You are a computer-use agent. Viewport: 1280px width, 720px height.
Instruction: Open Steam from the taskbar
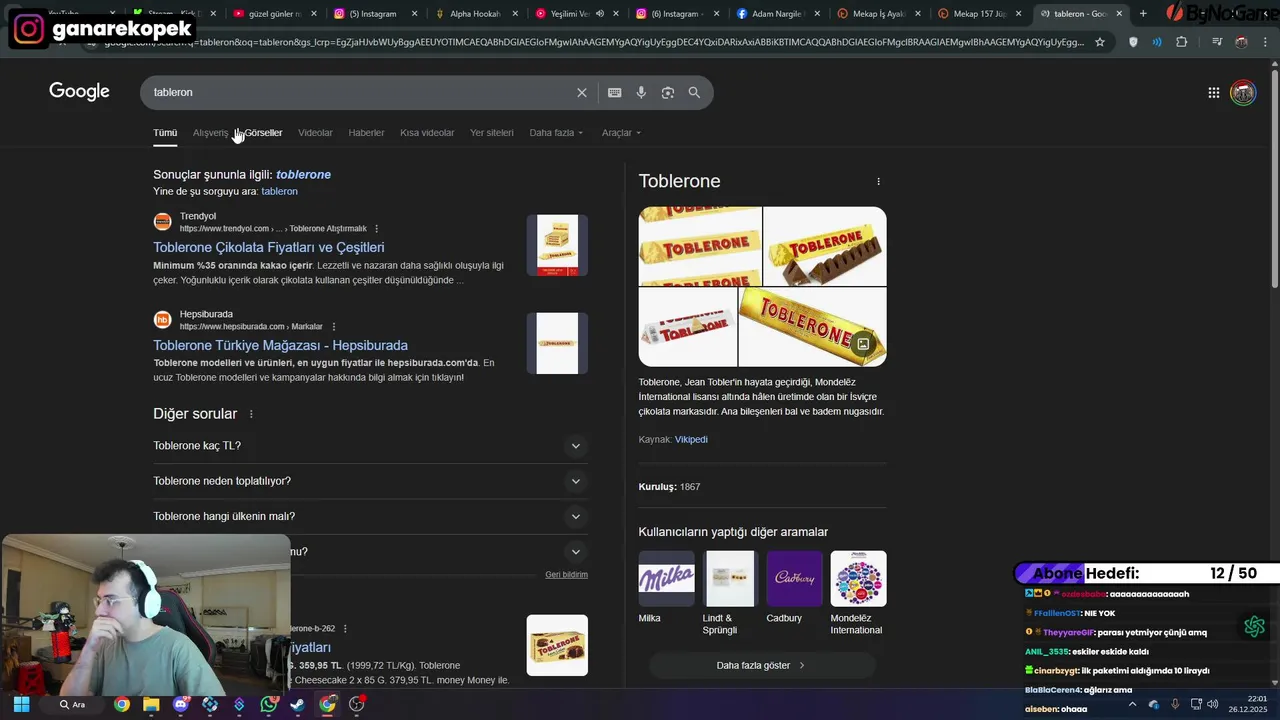(297, 704)
